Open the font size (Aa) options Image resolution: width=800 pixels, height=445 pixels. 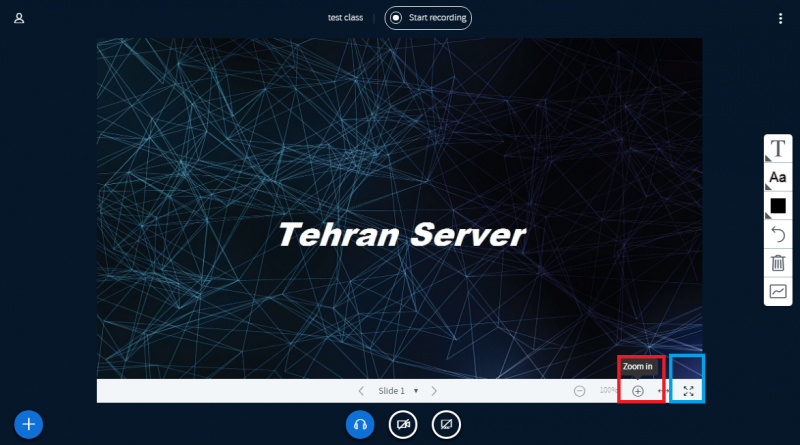pos(777,177)
